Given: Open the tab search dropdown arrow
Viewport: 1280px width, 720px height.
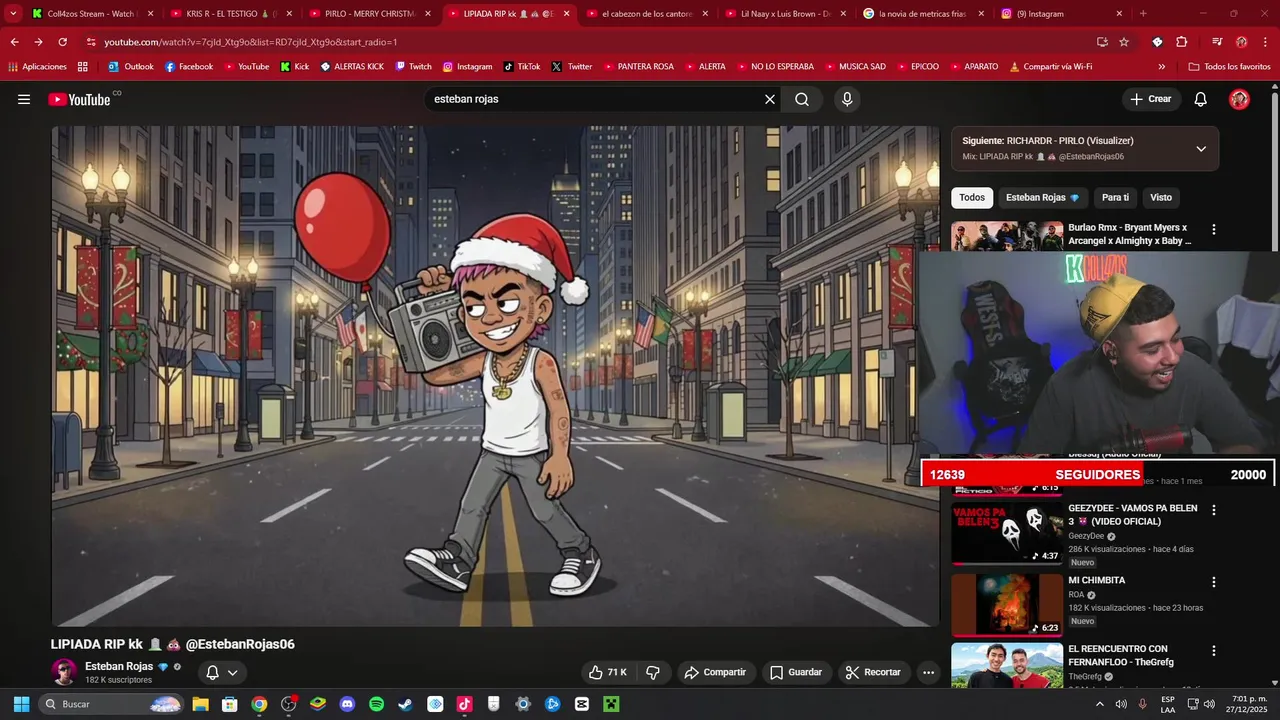Looking at the screenshot, I should [13, 14].
